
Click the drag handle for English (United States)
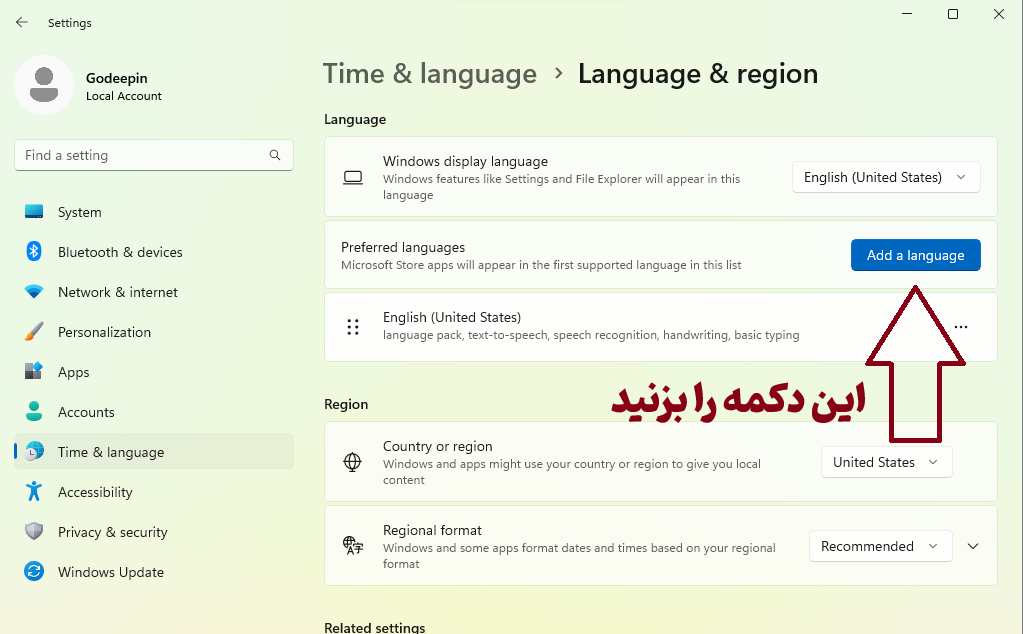coord(353,327)
